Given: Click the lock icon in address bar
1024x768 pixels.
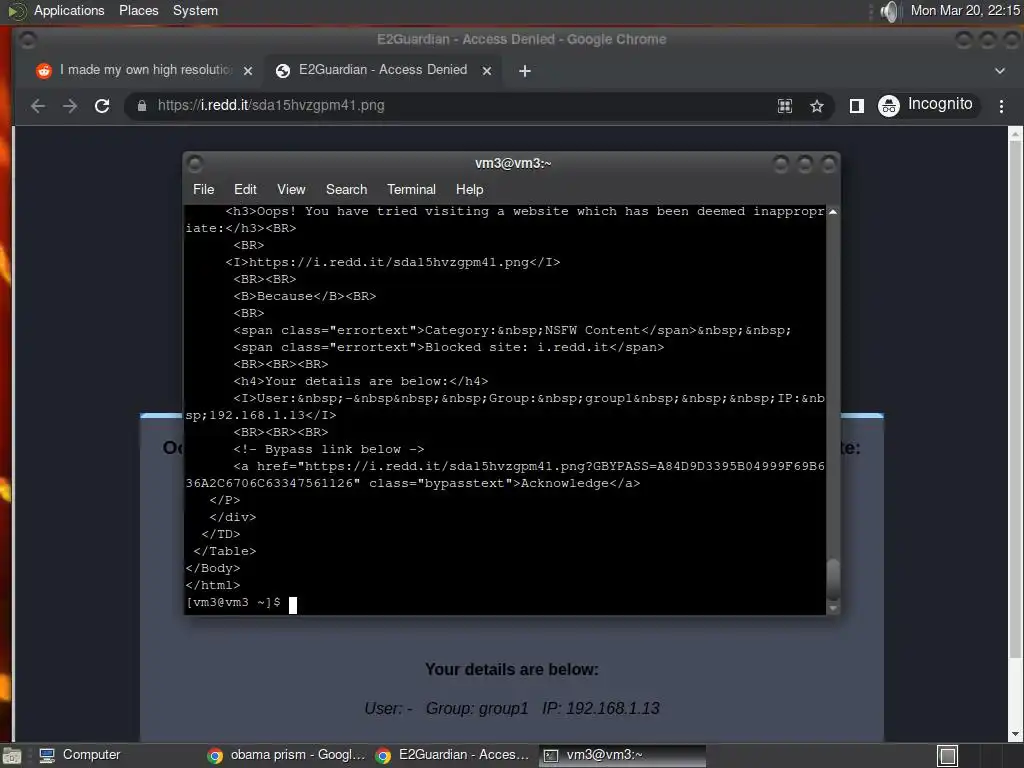Looking at the screenshot, I should 142,106.
